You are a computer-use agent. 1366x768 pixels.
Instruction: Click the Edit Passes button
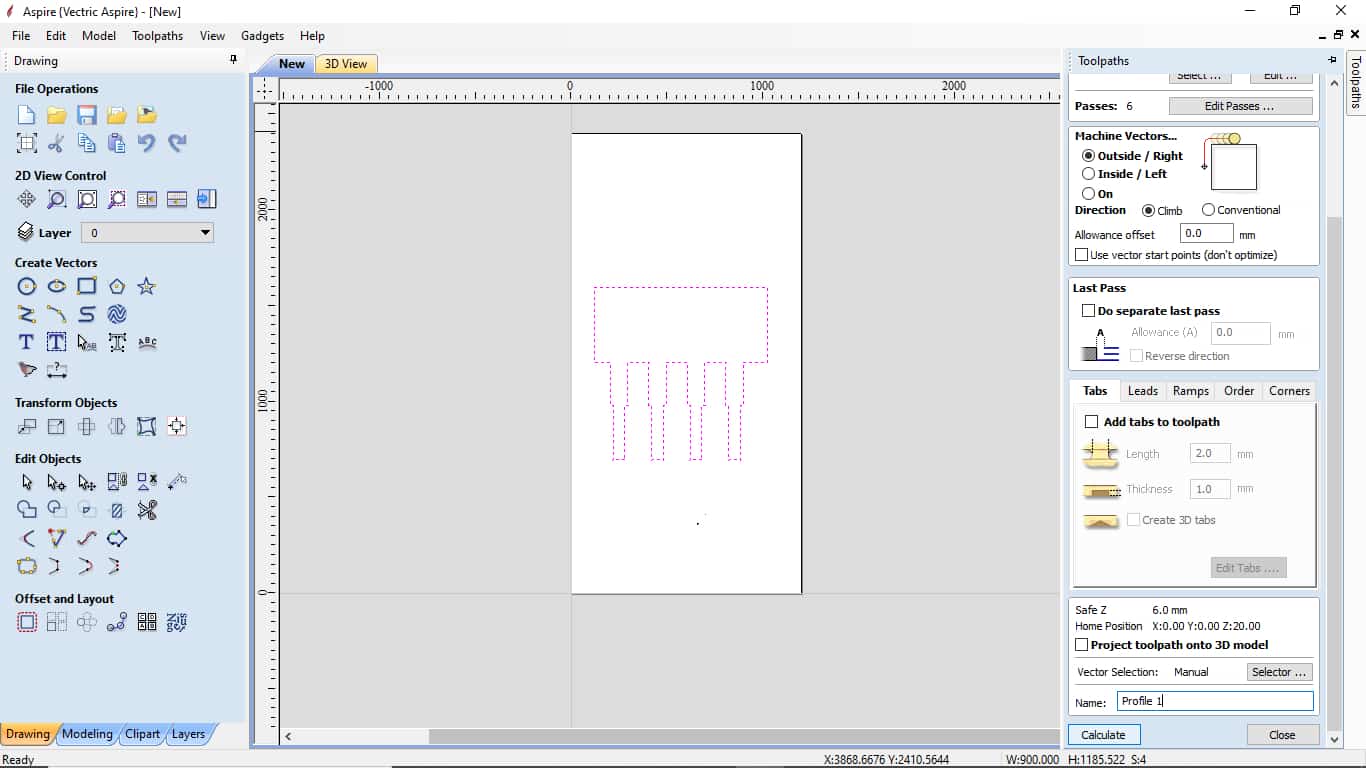tap(1240, 106)
